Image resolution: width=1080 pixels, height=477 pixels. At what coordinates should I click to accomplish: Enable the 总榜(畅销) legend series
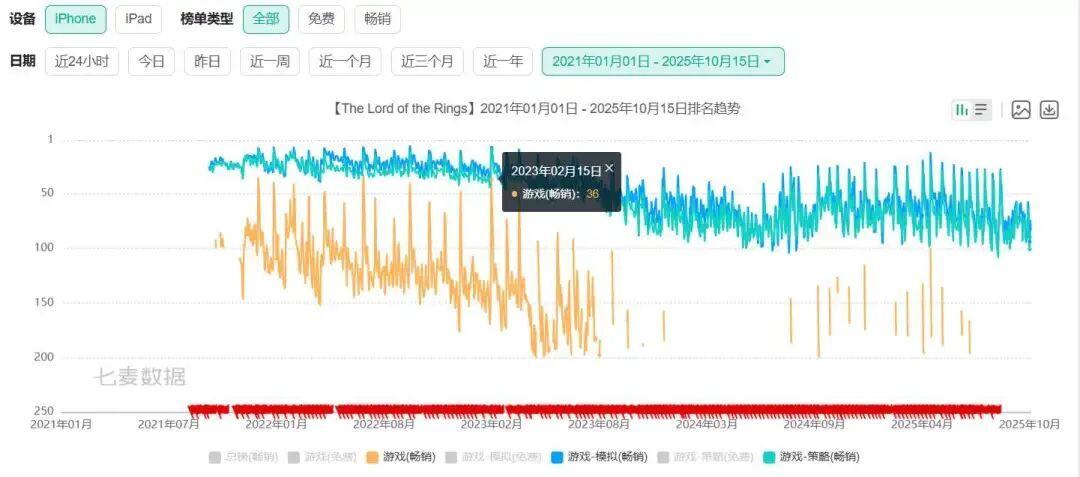point(243,457)
